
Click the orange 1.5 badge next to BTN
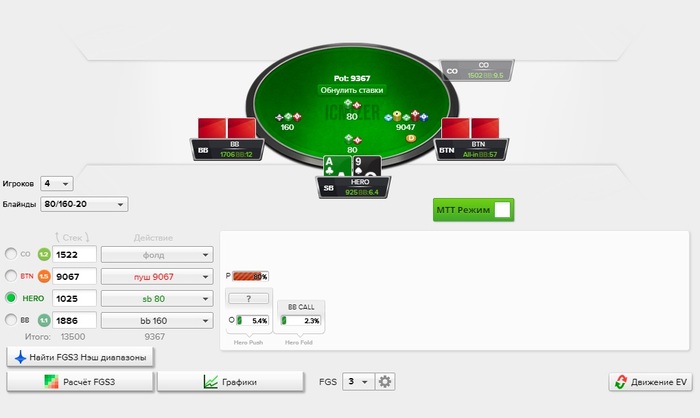[44, 276]
